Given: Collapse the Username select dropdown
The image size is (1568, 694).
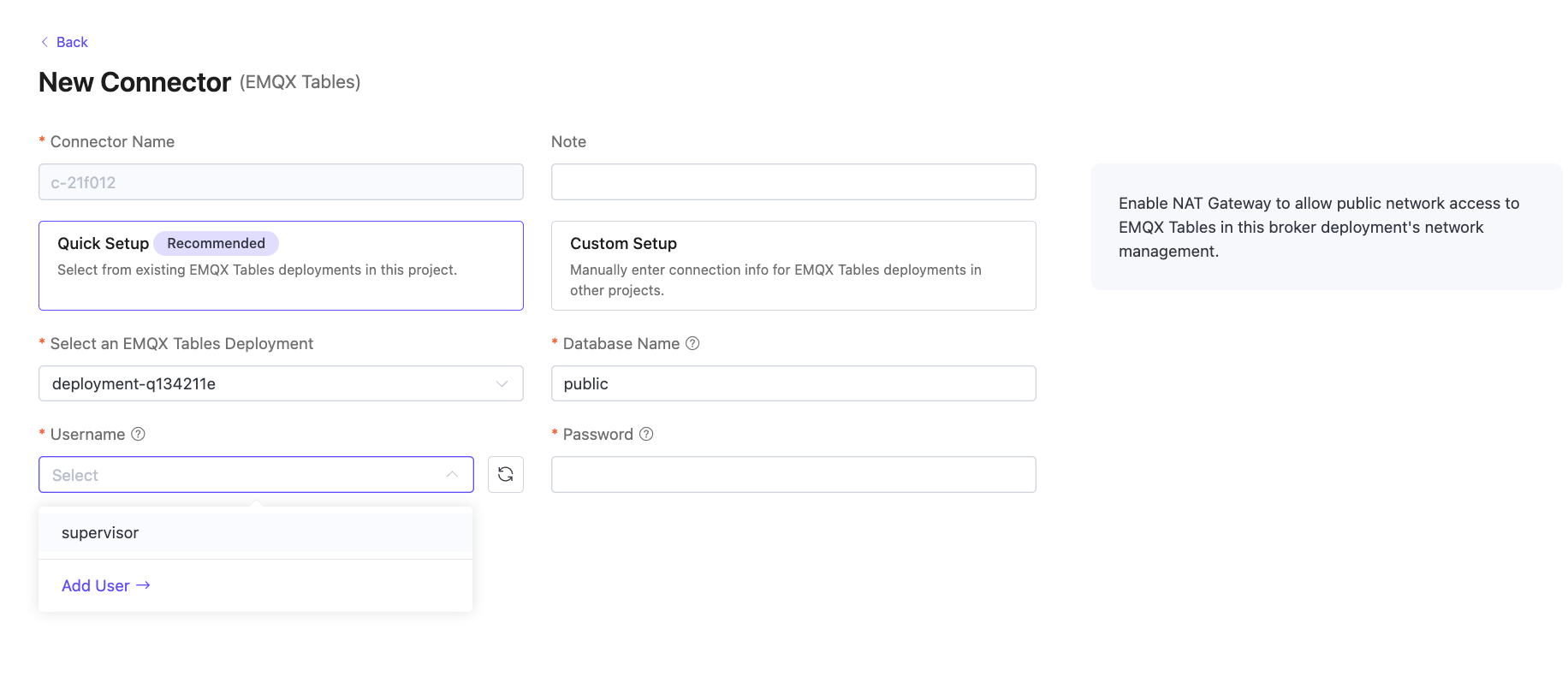Looking at the screenshot, I should coord(256,475).
